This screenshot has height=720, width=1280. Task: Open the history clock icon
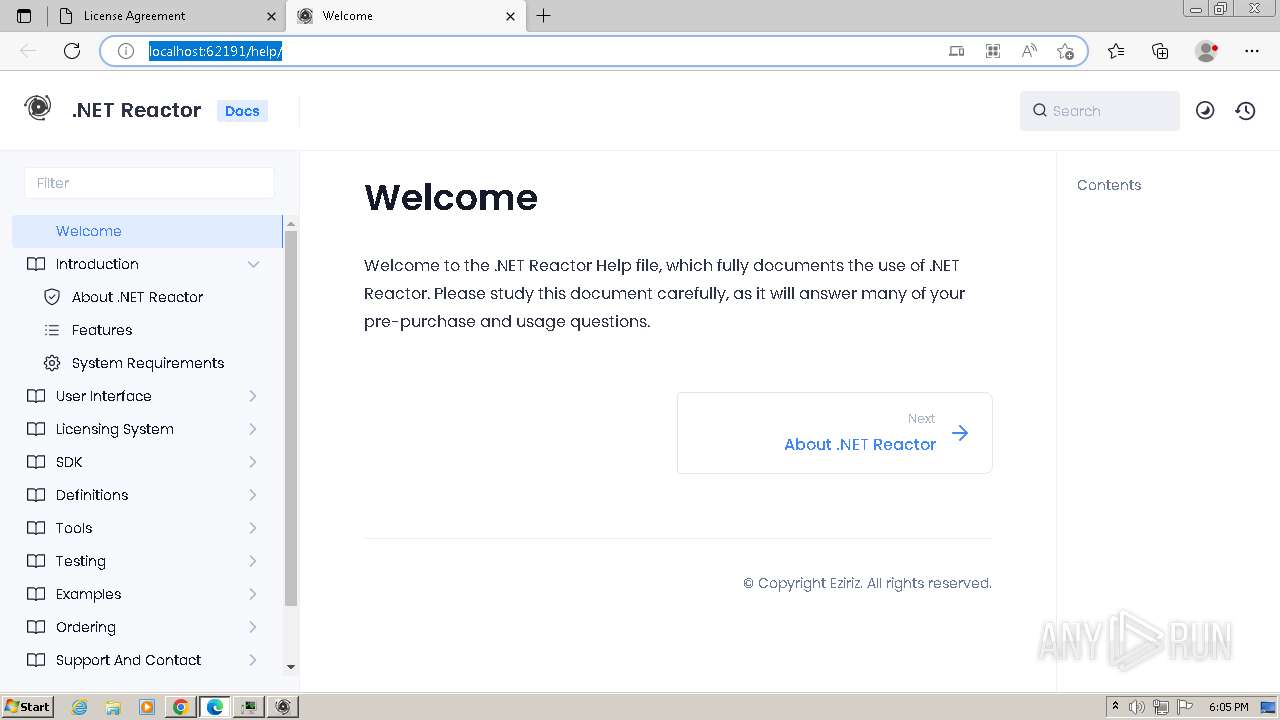point(1245,111)
